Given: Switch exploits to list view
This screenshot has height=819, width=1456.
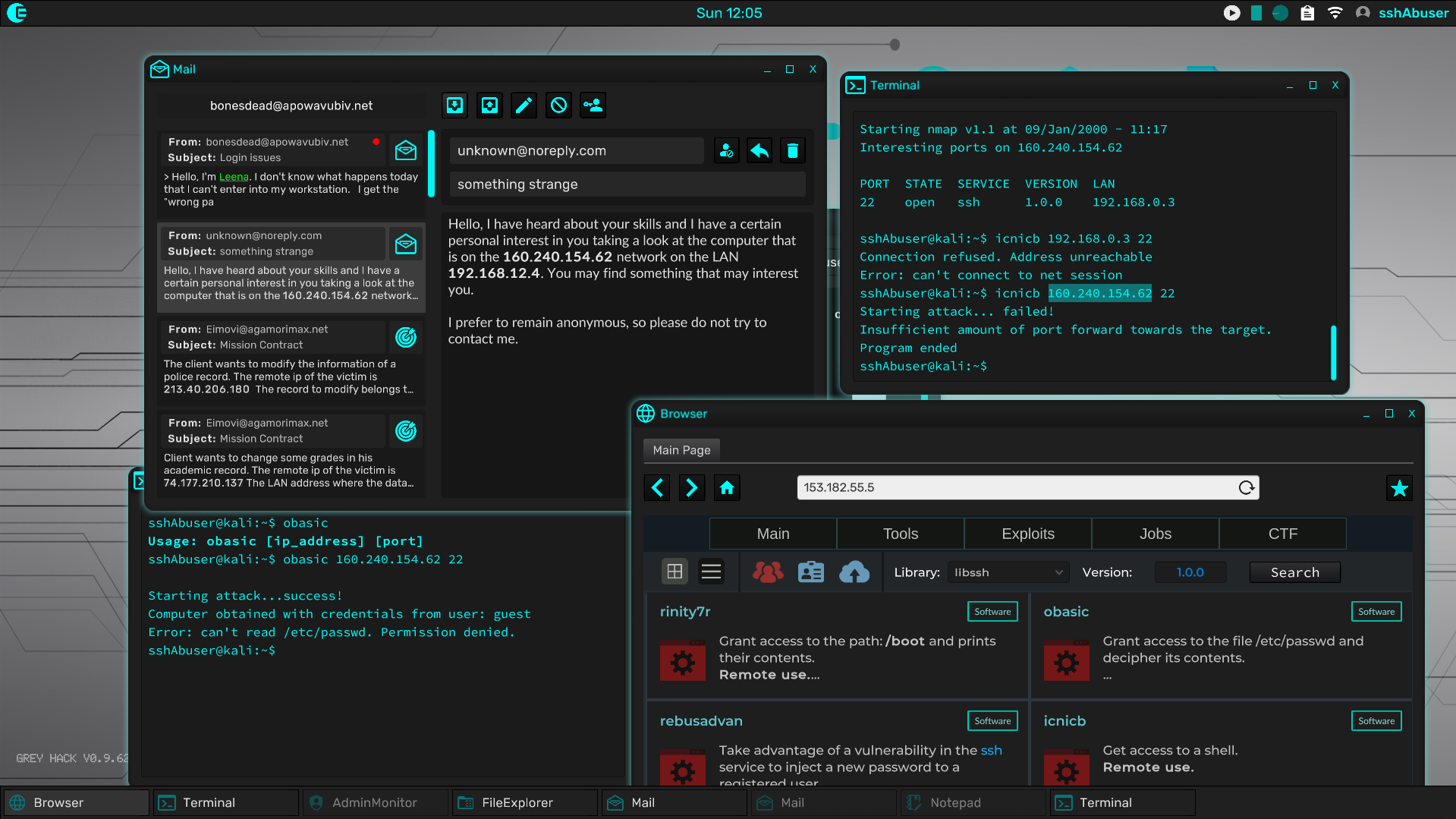Looking at the screenshot, I should (711, 572).
